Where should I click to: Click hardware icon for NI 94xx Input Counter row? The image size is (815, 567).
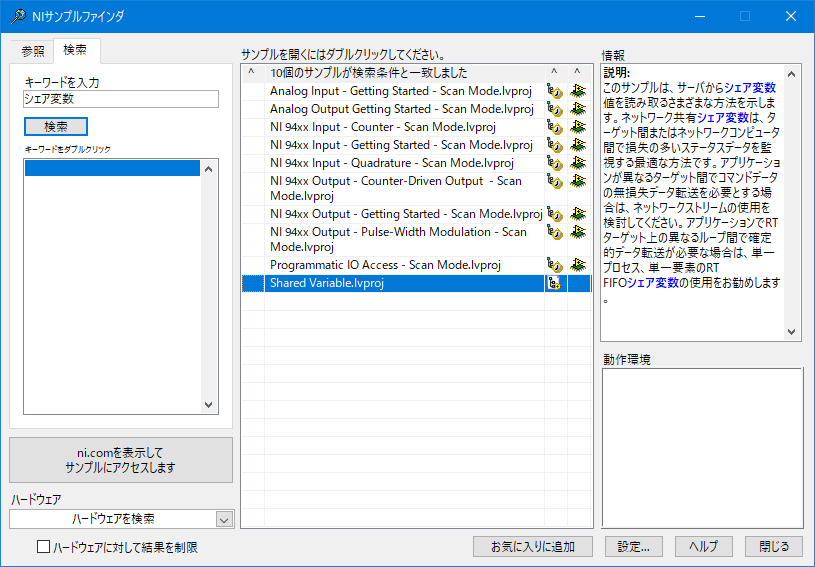tap(578, 127)
